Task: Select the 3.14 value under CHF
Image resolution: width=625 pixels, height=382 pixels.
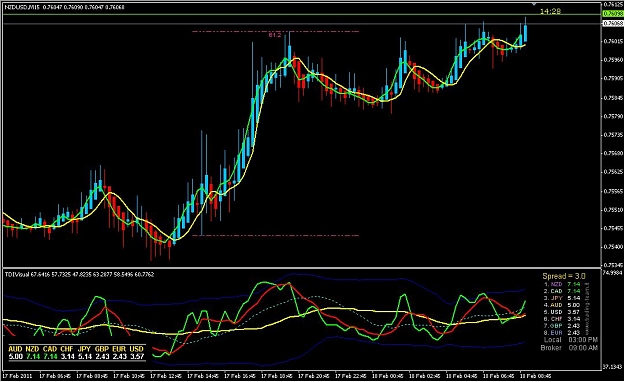Action: point(67,356)
